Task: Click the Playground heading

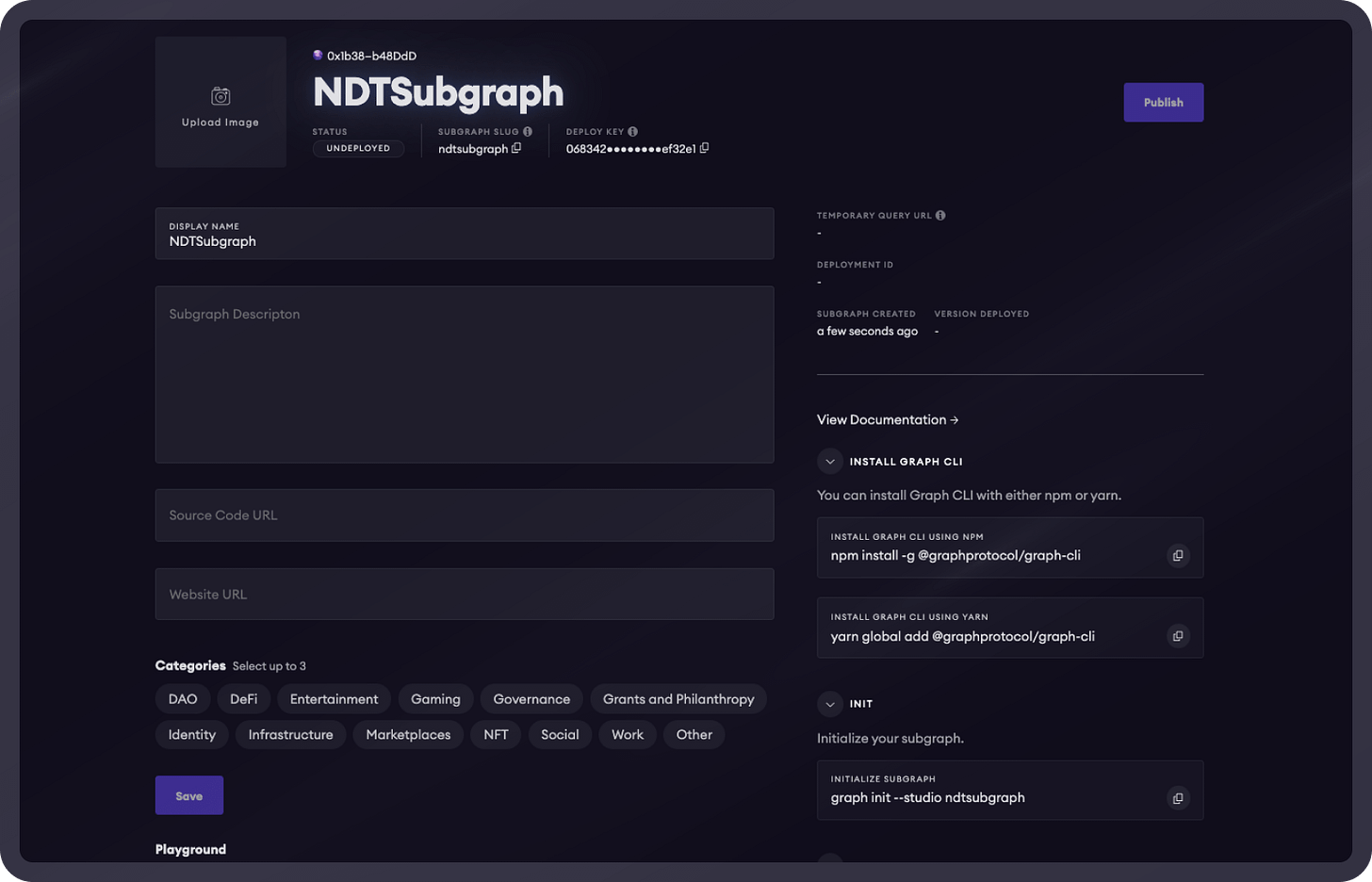Action: pyautogui.click(x=190, y=849)
